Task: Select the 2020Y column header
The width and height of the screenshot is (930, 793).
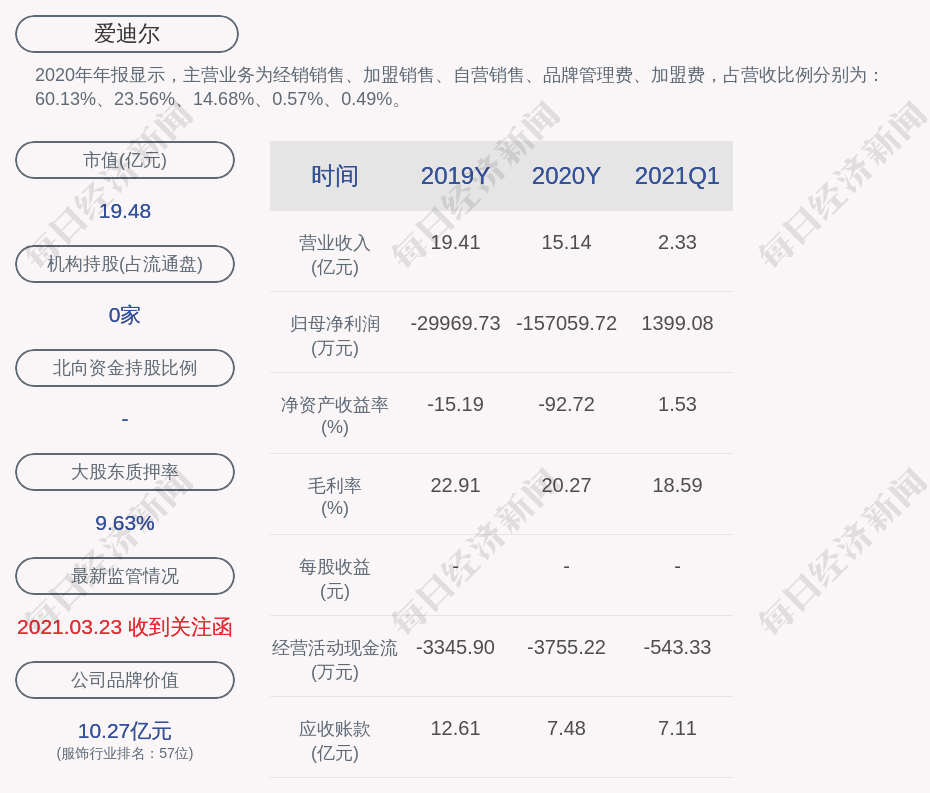Action: click(x=566, y=176)
